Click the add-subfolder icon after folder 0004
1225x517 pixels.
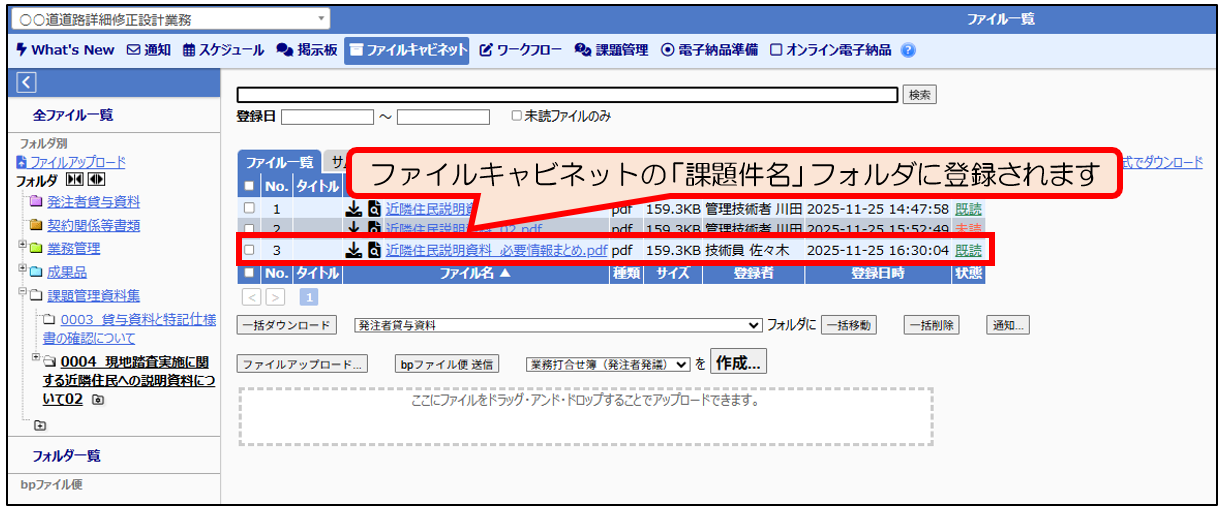98,400
